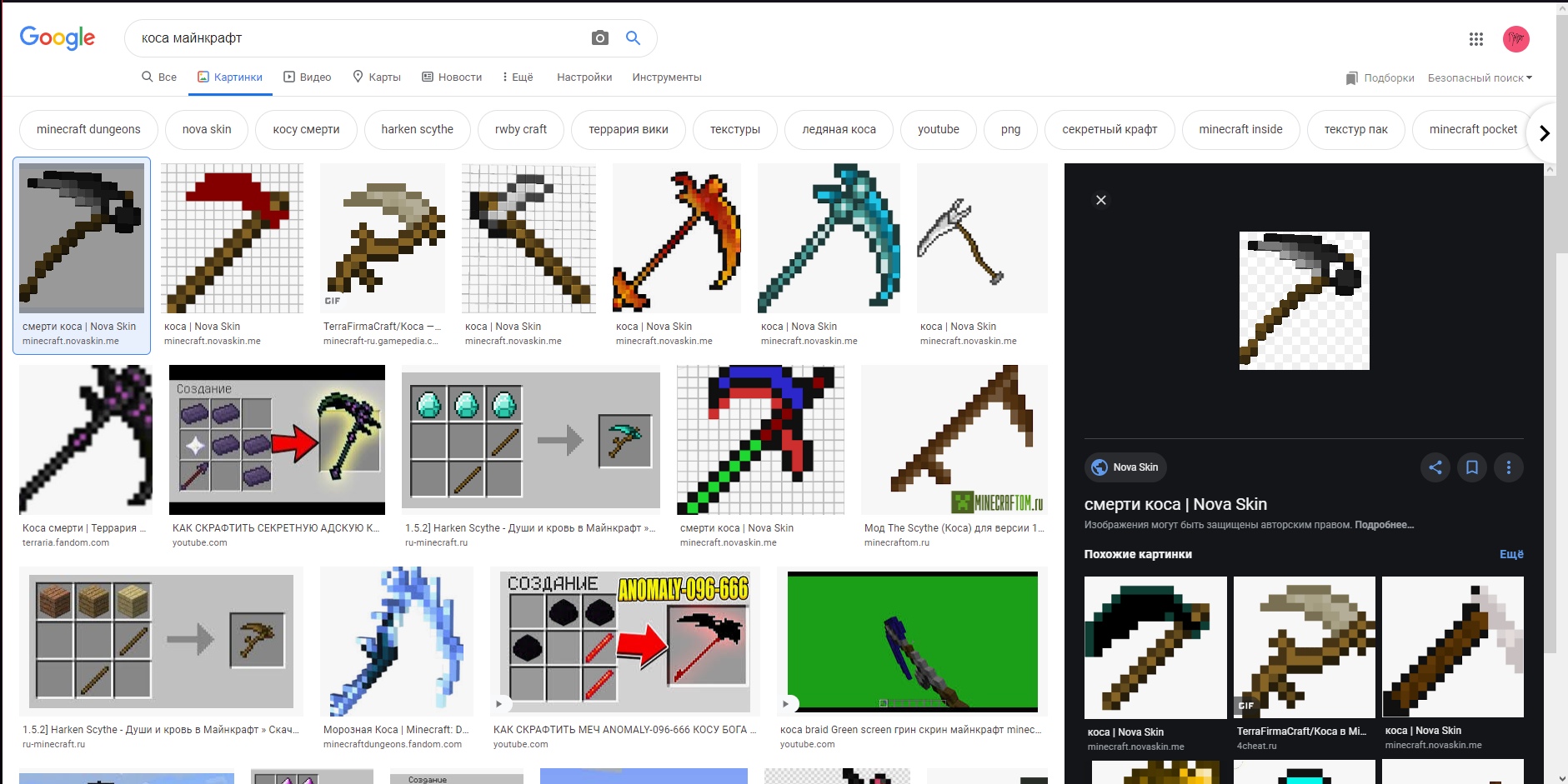Open diamond blue scythe thumbnail

coord(829,238)
